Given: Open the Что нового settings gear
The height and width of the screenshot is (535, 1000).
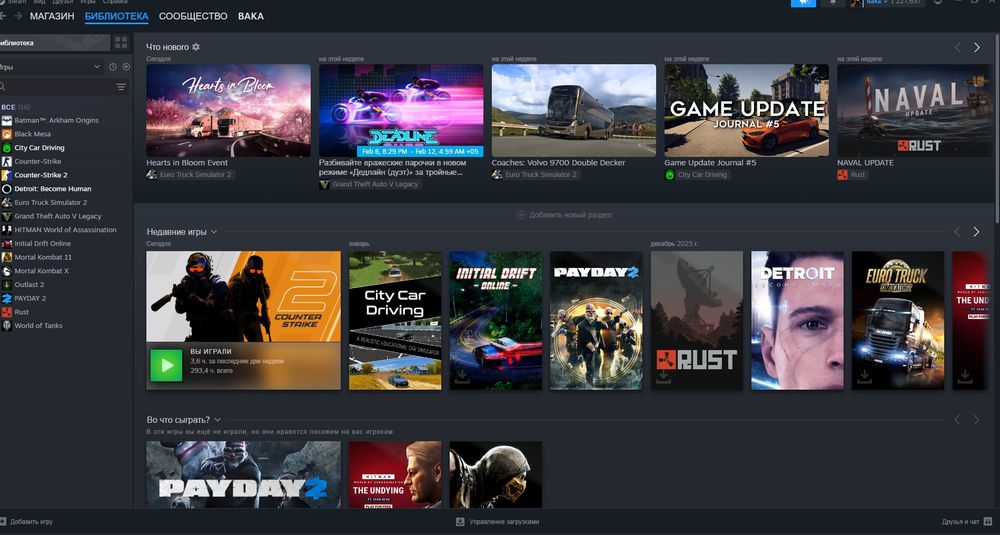Looking at the screenshot, I should point(196,47).
